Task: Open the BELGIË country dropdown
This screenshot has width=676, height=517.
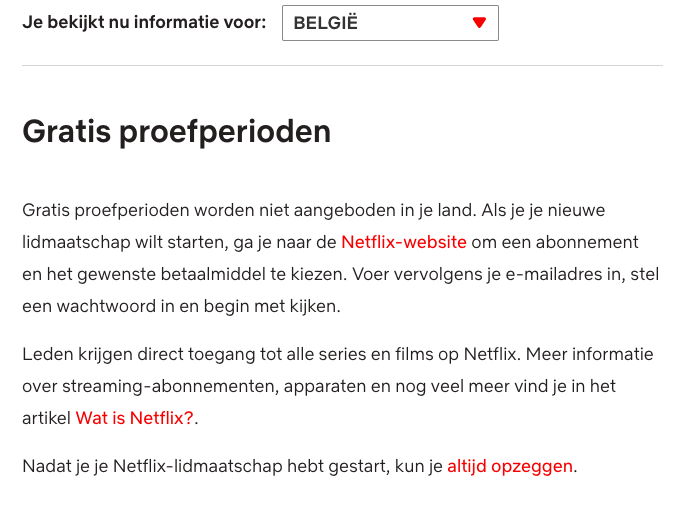Action: (x=390, y=23)
